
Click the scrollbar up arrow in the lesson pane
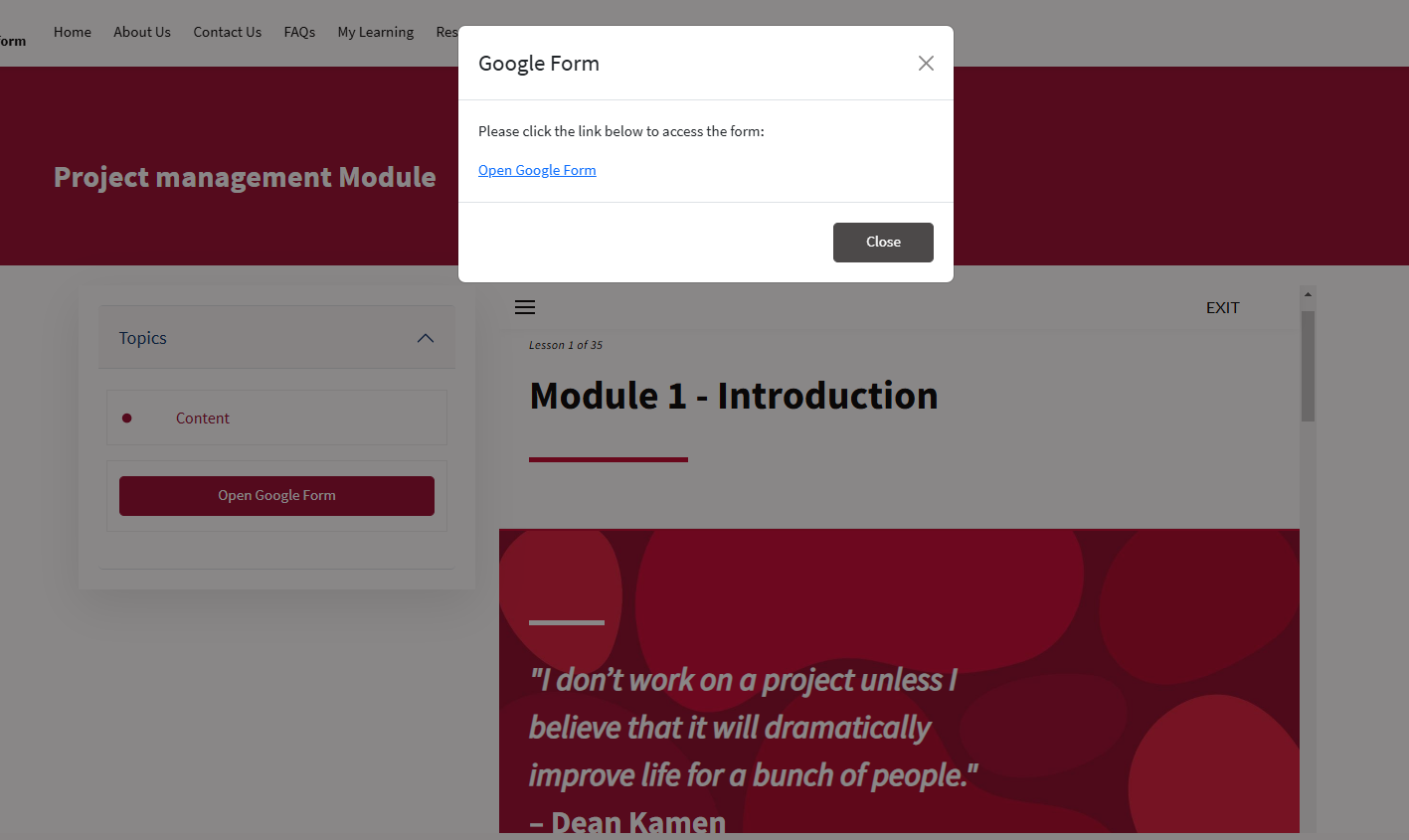click(1308, 294)
